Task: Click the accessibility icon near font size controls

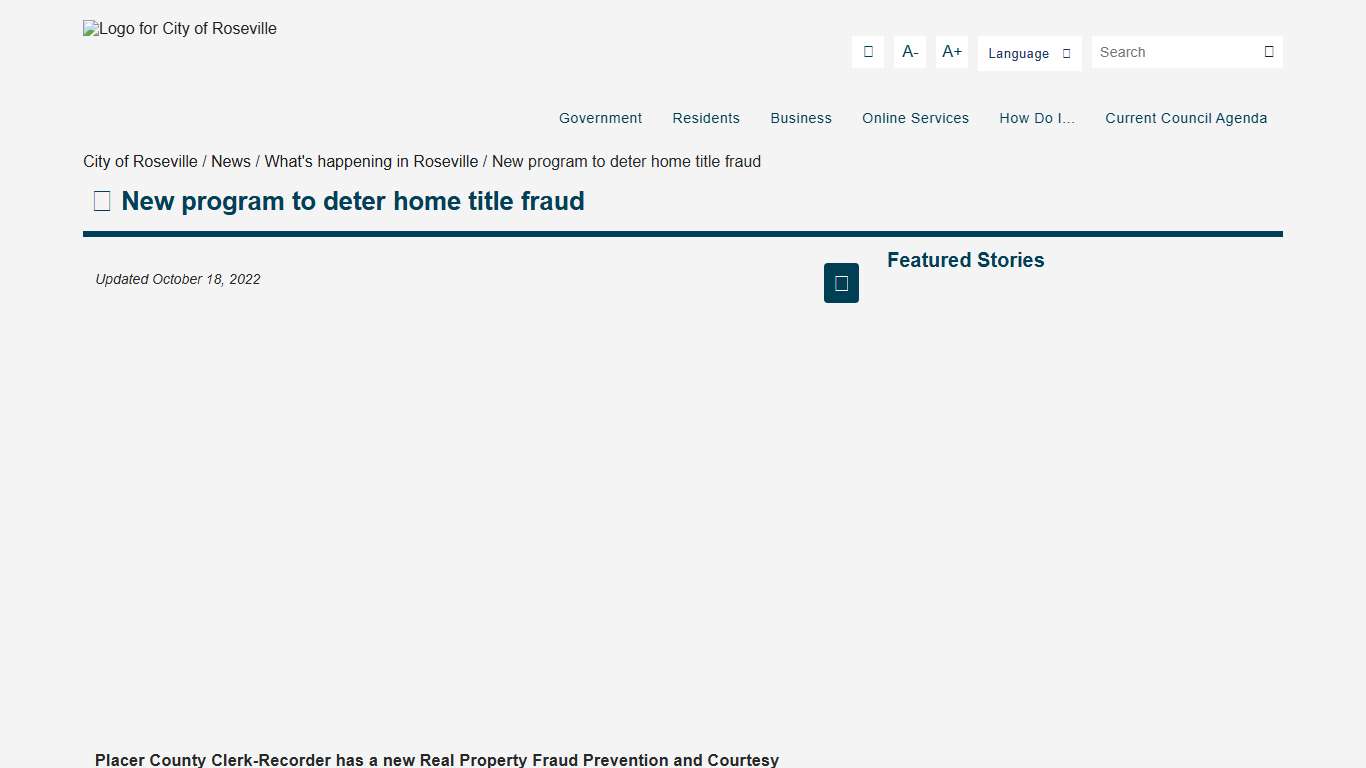Action: (867, 51)
